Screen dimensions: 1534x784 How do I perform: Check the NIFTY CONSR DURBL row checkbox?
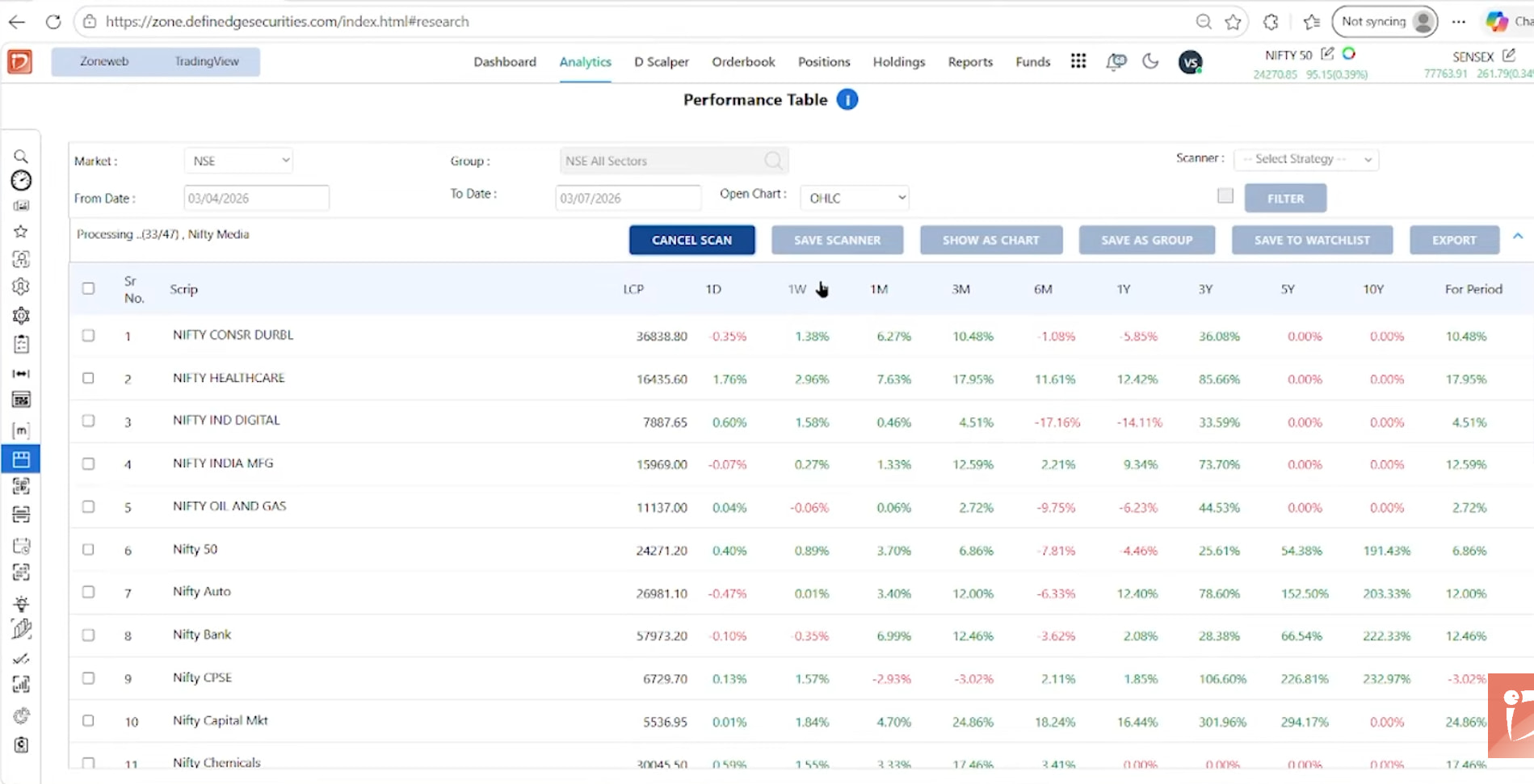click(x=88, y=335)
